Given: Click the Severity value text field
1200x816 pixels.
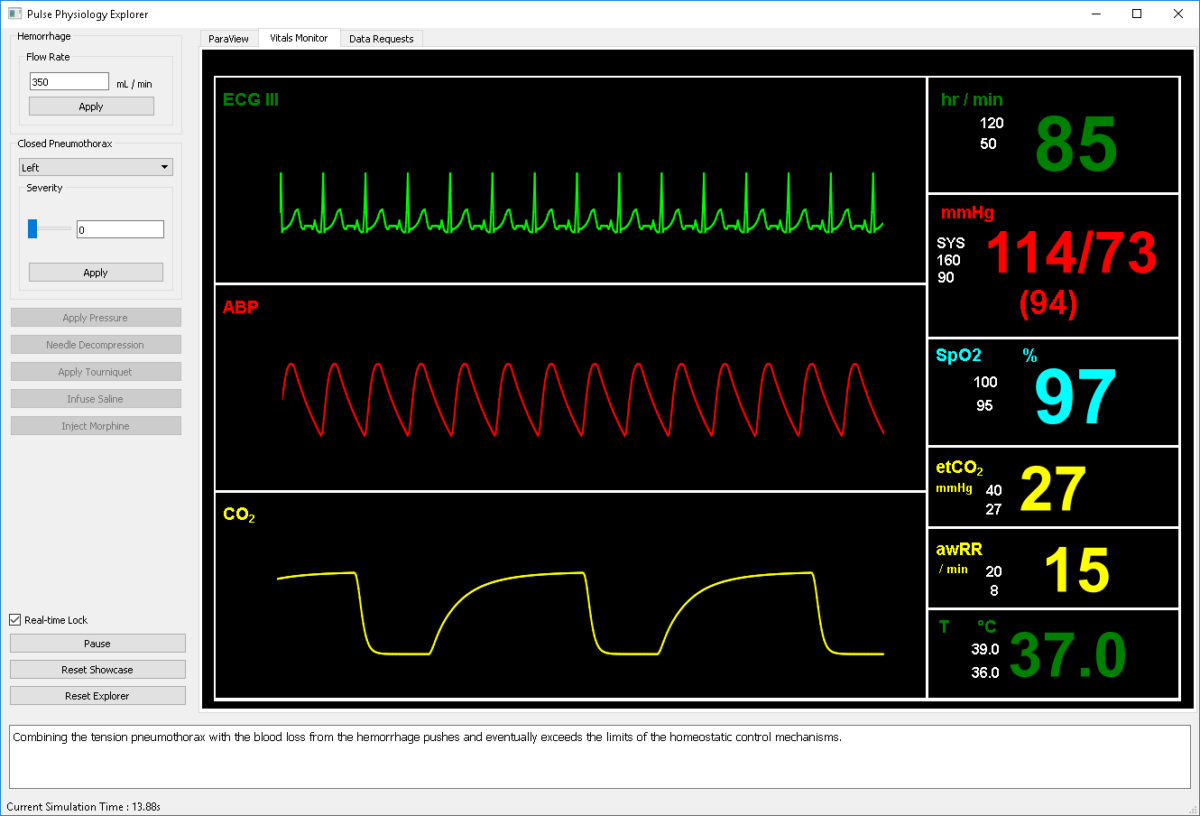Looking at the screenshot, I should [x=120, y=229].
